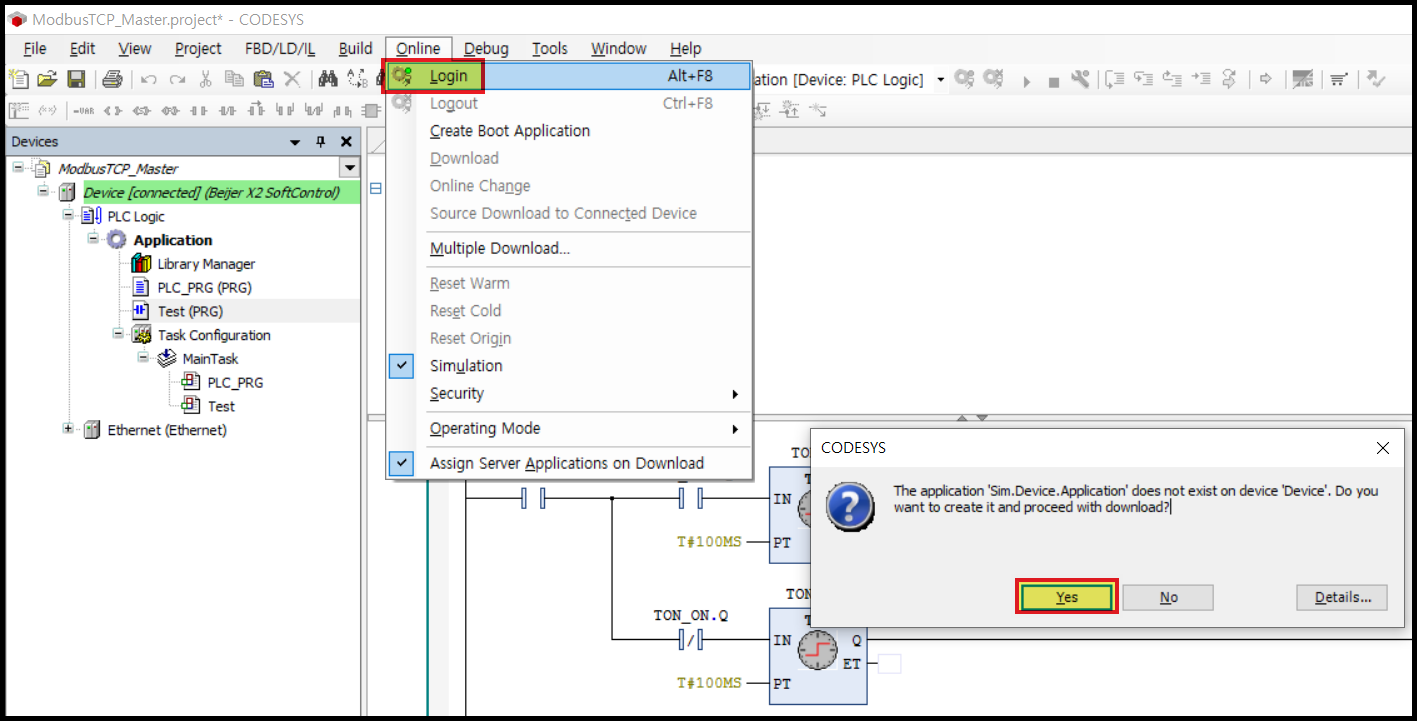Select Create Boot Application menu entry
This screenshot has width=1417, height=721.
pos(510,131)
